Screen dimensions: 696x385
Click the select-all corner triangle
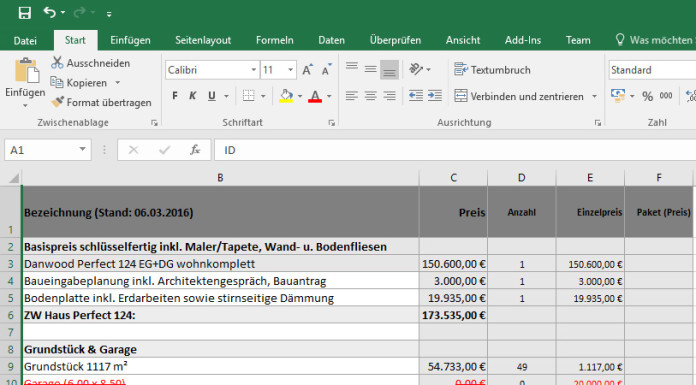tap(13, 178)
